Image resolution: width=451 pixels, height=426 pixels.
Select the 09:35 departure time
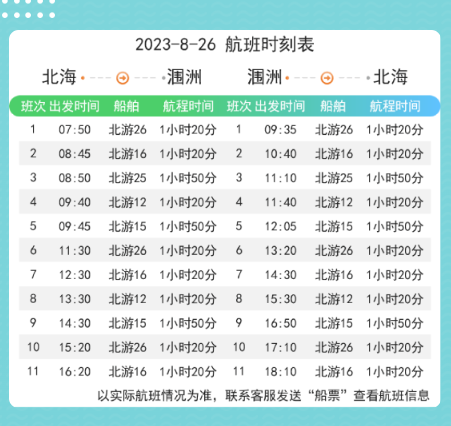280,130
